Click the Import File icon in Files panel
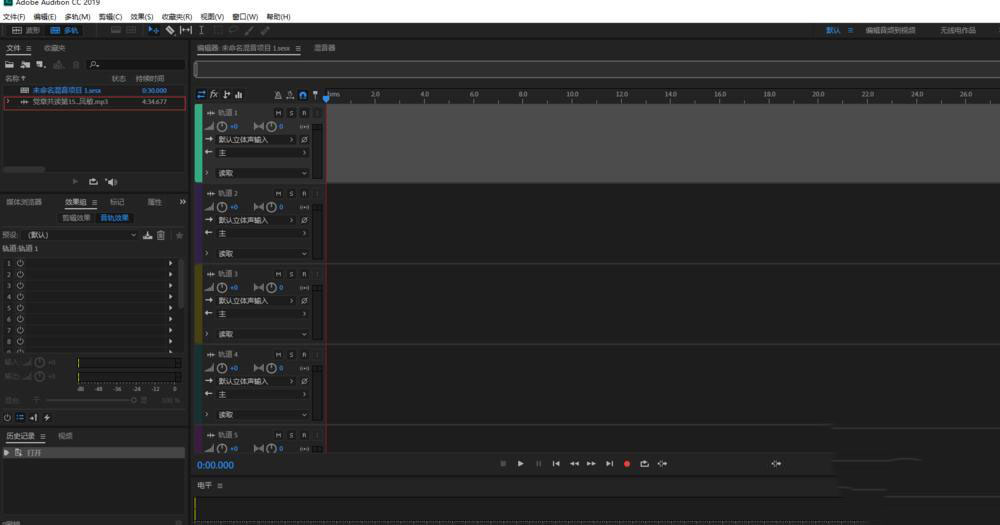 (26, 64)
